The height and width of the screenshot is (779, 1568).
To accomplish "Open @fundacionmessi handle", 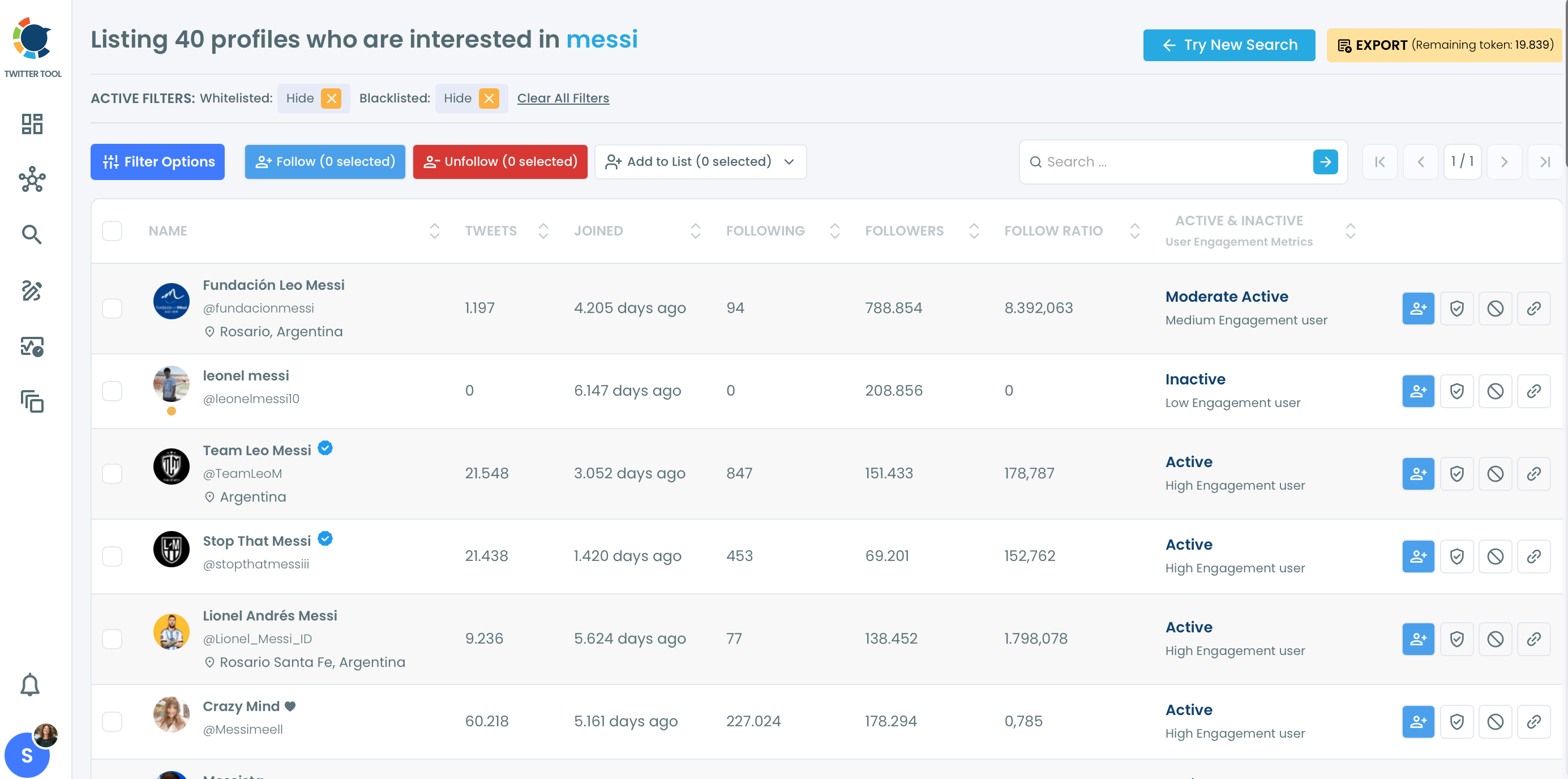I will pyautogui.click(x=258, y=309).
